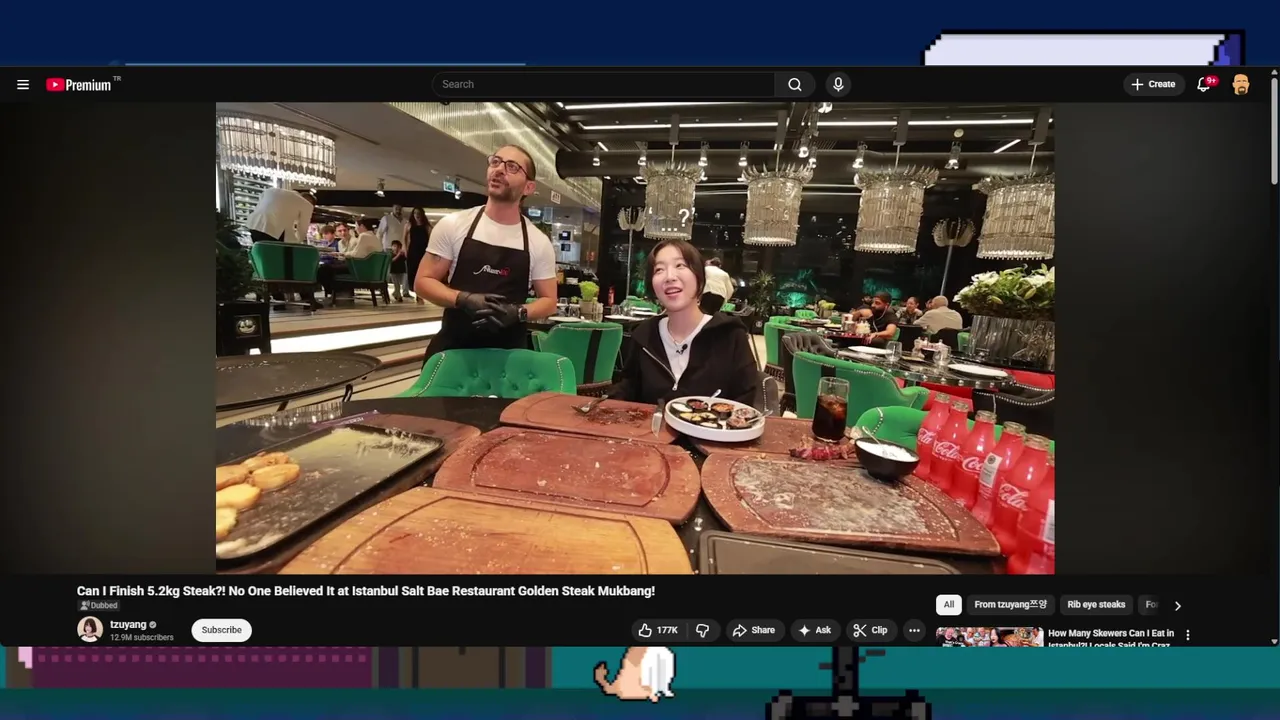The width and height of the screenshot is (1280, 720).
Task: Open the hamburger guide menu
Action: pyautogui.click(x=23, y=85)
